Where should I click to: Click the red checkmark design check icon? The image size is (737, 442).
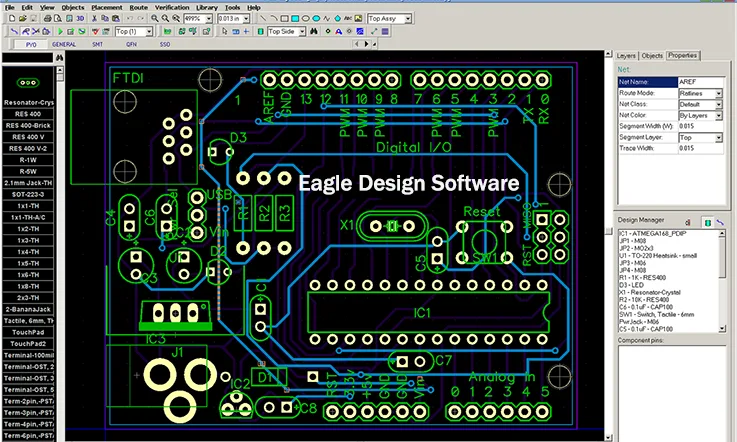pyautogui.click(x=95, y=32)
